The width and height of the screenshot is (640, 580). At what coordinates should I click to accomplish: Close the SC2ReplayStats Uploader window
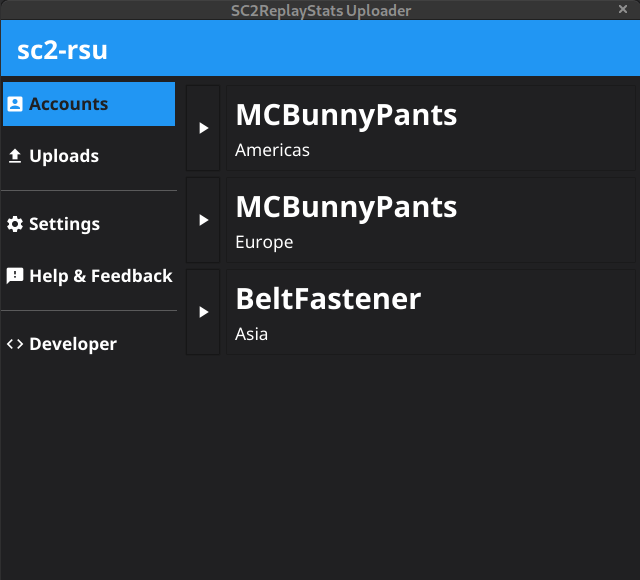click(623, 9)
